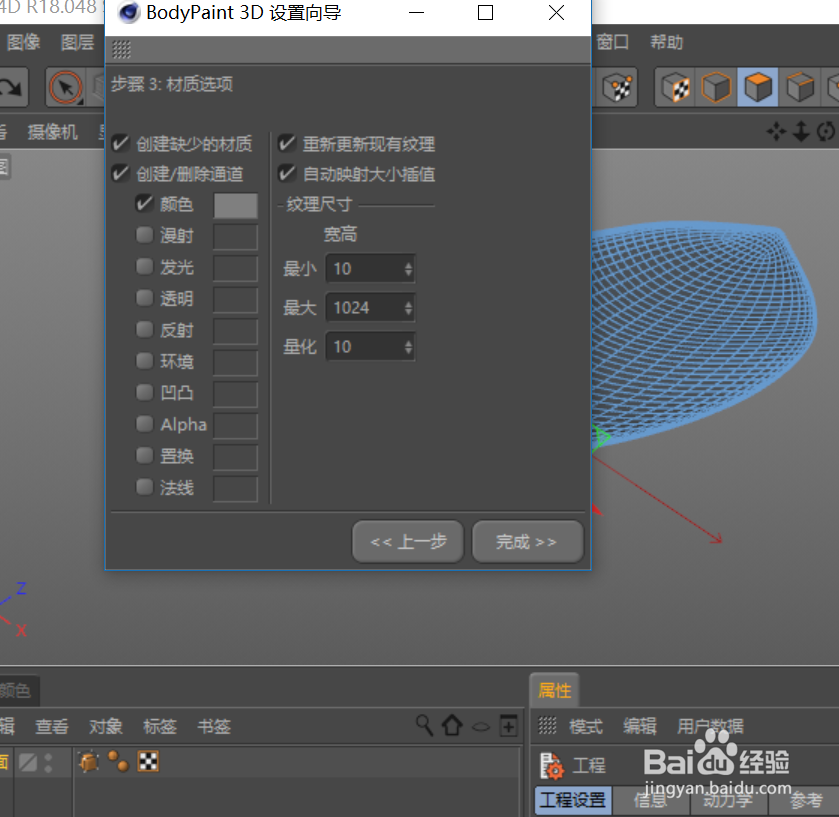Click the 完成 >> button
This screenshot has height=817, width=839.
click(x=528, y=541)
